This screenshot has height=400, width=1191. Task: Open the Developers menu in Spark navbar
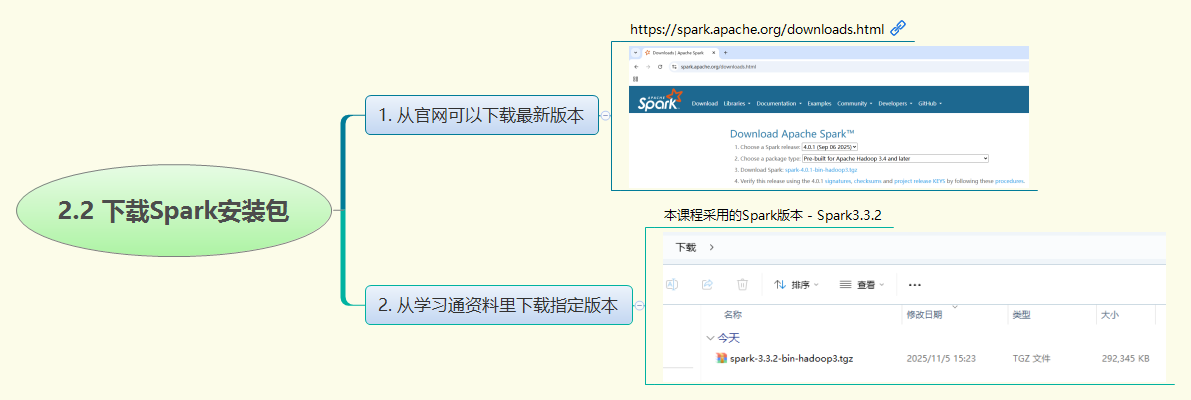tap(896, 103)
